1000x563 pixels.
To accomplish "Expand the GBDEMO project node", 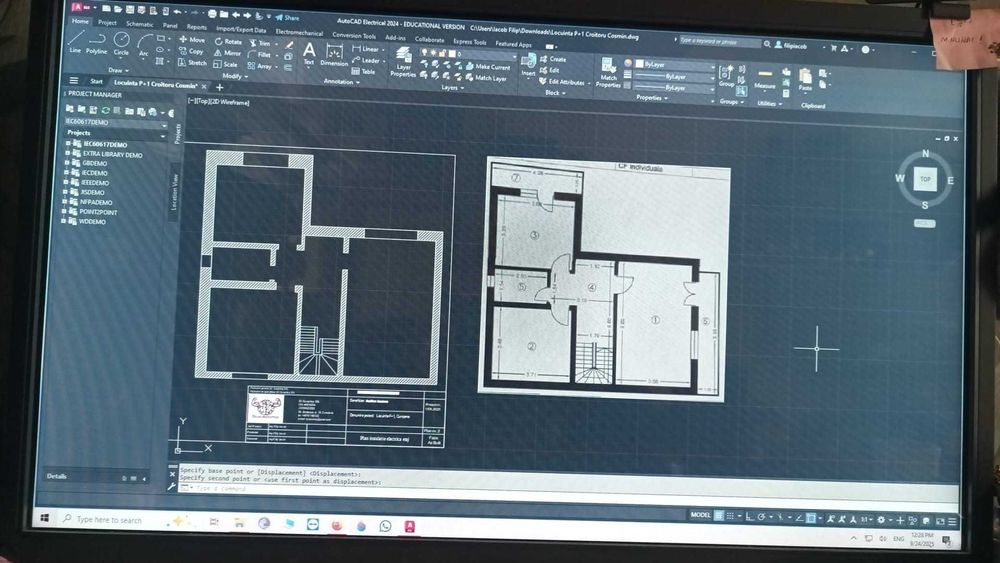I will (x=67, y=163).
